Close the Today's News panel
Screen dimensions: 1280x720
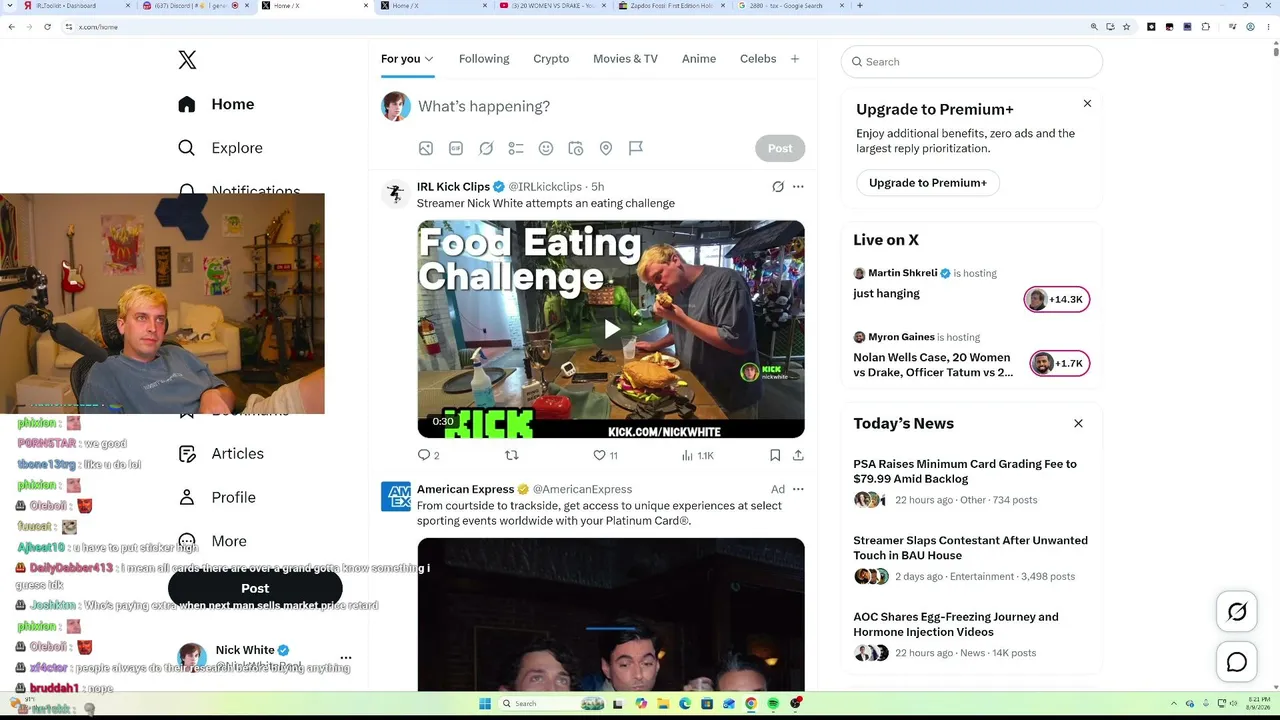1078,424
